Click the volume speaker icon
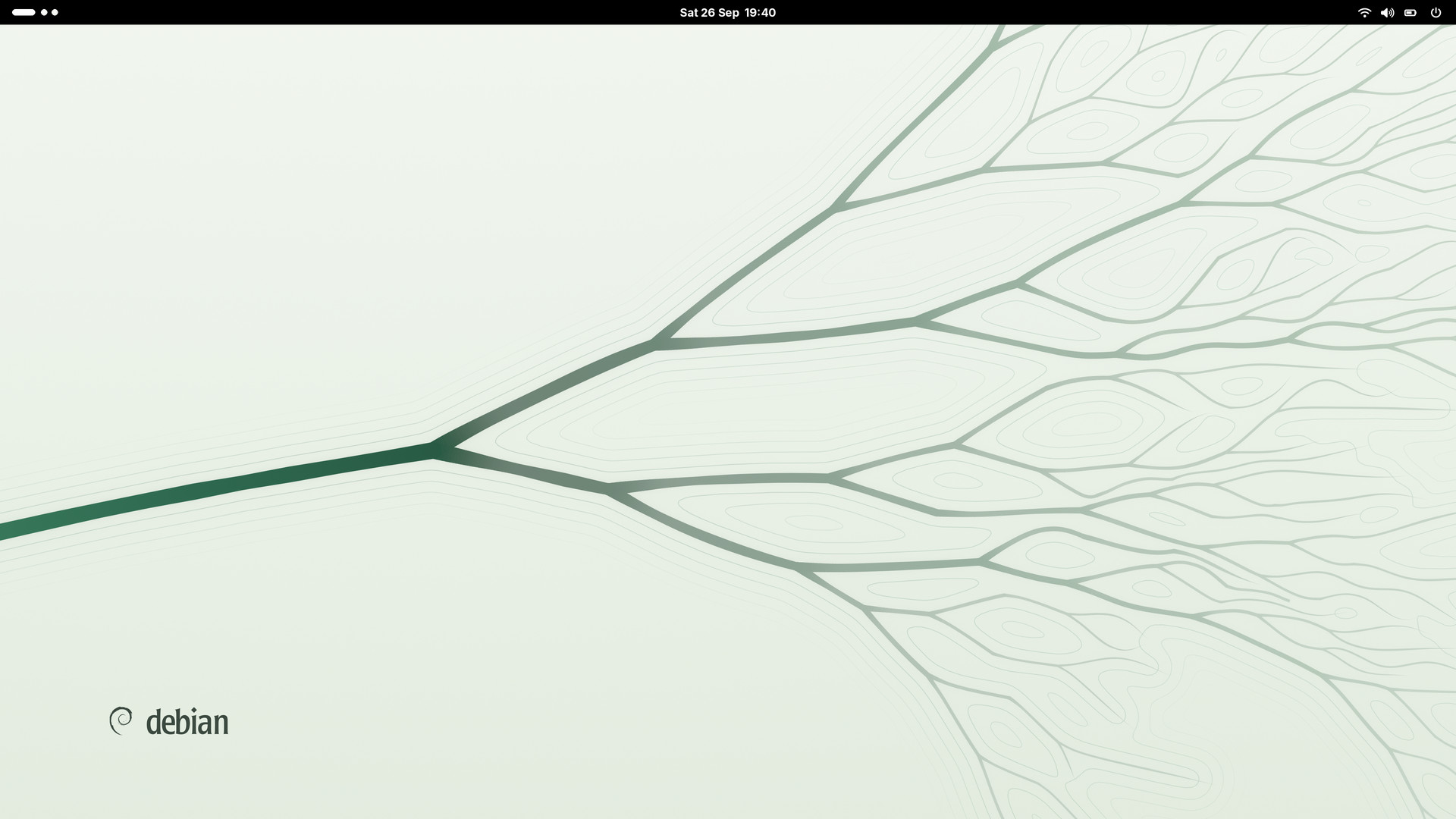The height and width of the screenshot is (819, 1456). pyautogui.click(x=1387, y=12)
